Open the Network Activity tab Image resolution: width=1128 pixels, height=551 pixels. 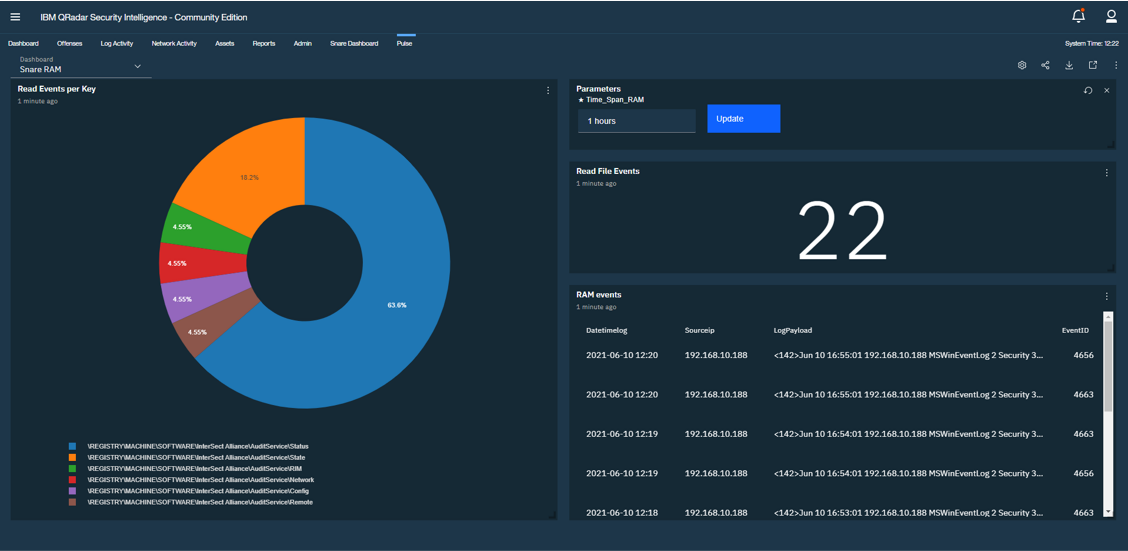(174, 43)
